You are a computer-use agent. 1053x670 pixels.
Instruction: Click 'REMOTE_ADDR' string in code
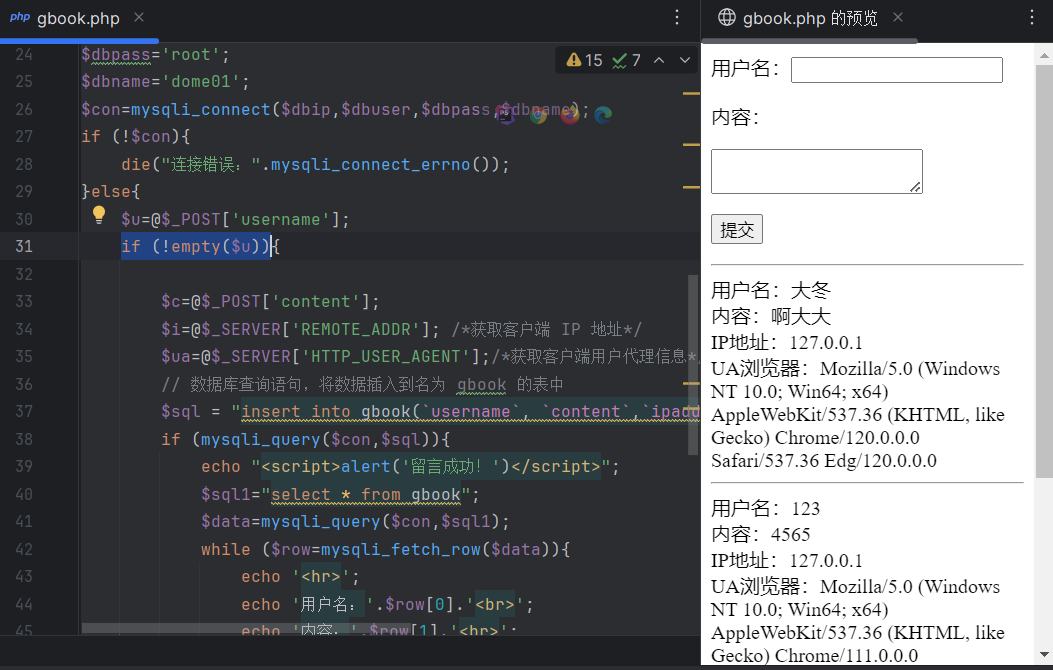coord(355,329)
